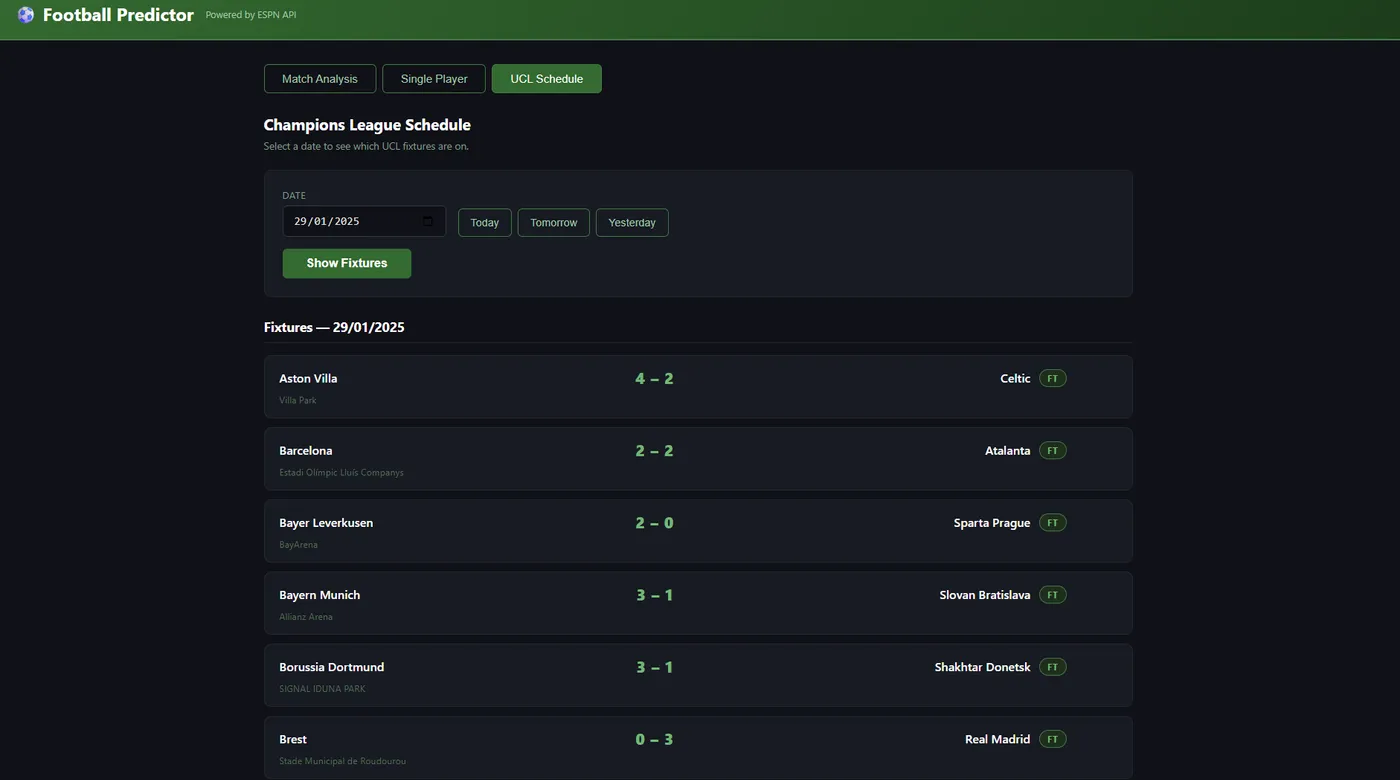Image resolution: width=1400 pixels, height=780 pixels.
Task: Select the Bayer Leverkusen team name
Action: tap(326, 523)
